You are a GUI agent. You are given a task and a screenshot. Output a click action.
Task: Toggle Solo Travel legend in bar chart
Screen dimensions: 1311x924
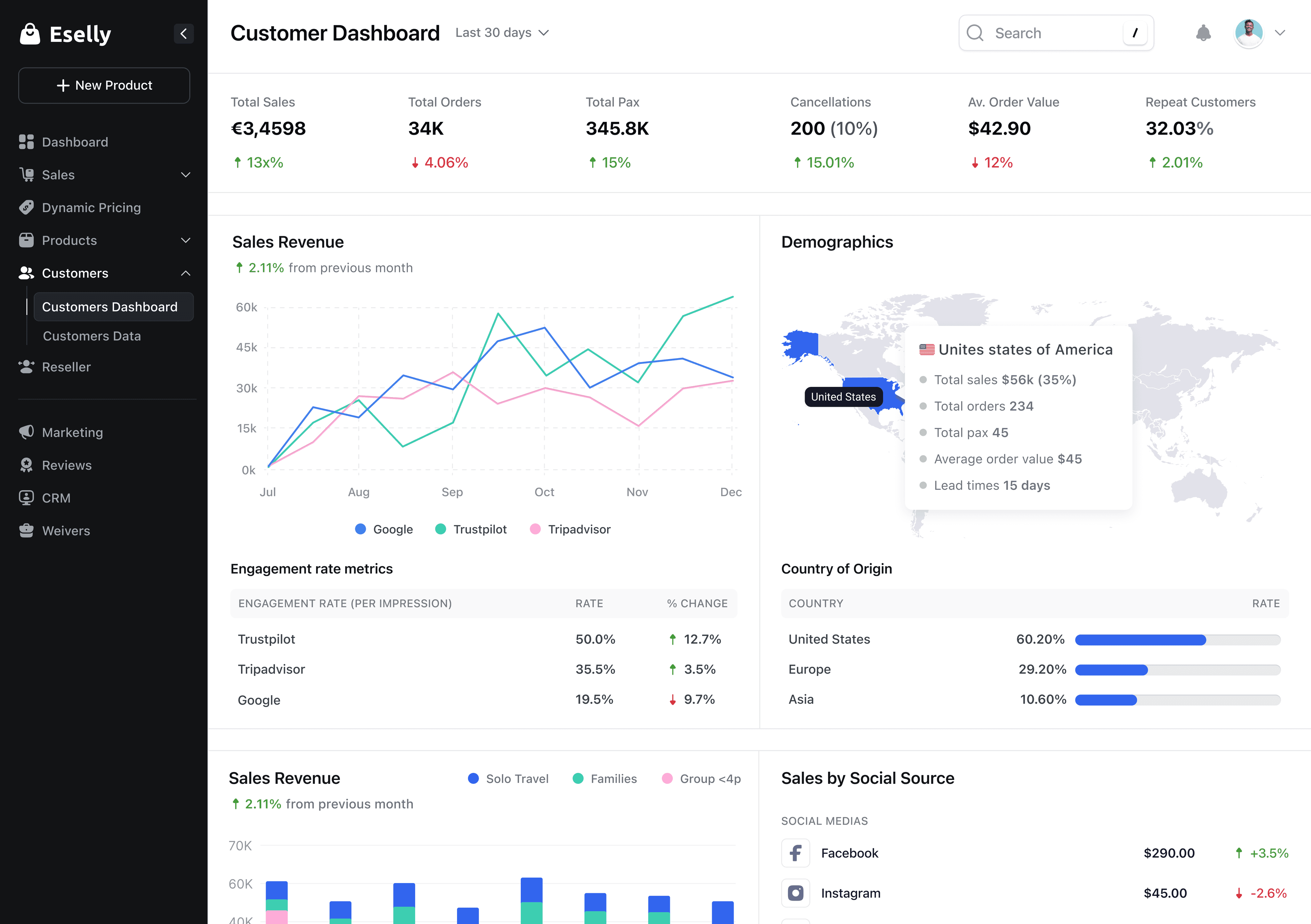point(508,779)
